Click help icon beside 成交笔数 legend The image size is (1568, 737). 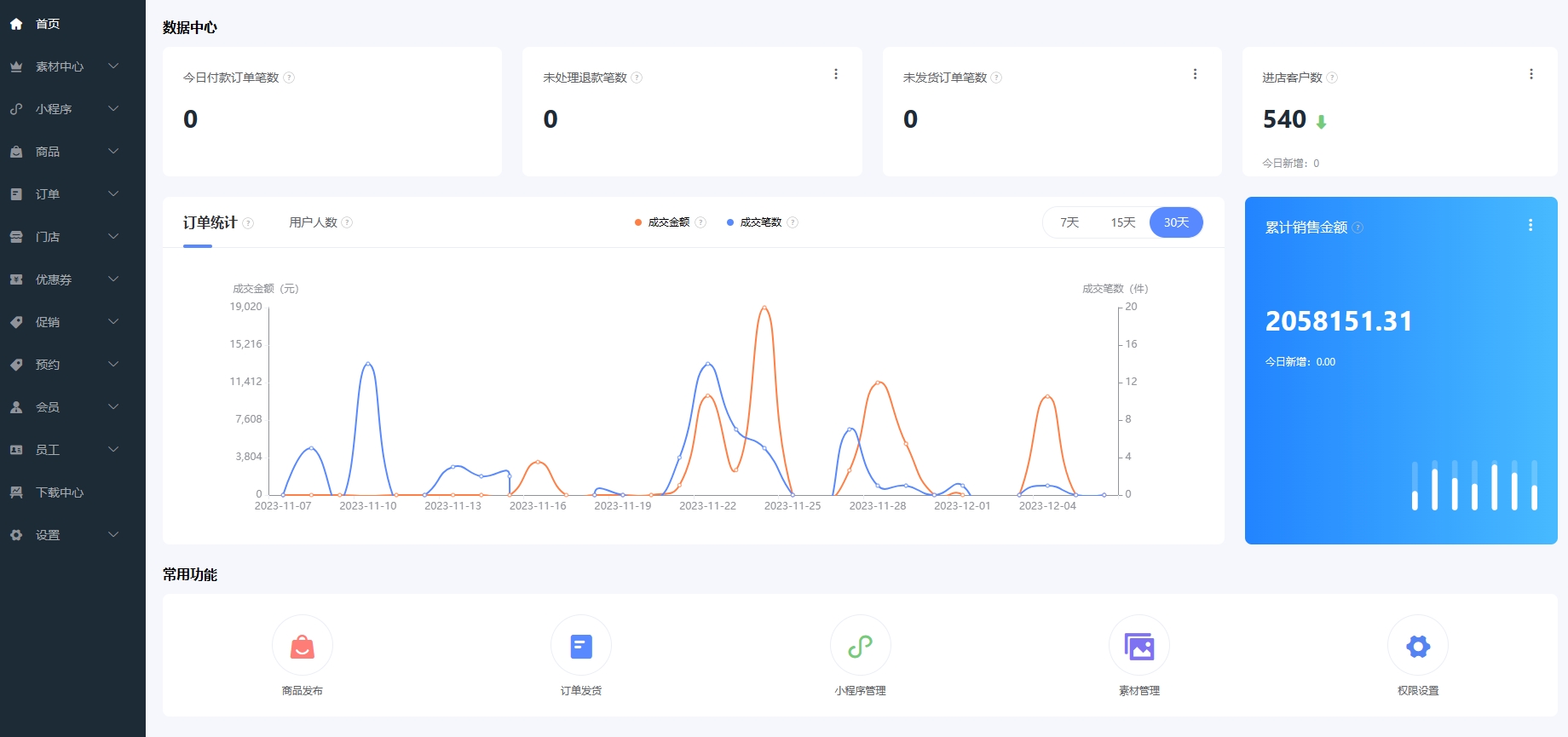pos(793,222)
